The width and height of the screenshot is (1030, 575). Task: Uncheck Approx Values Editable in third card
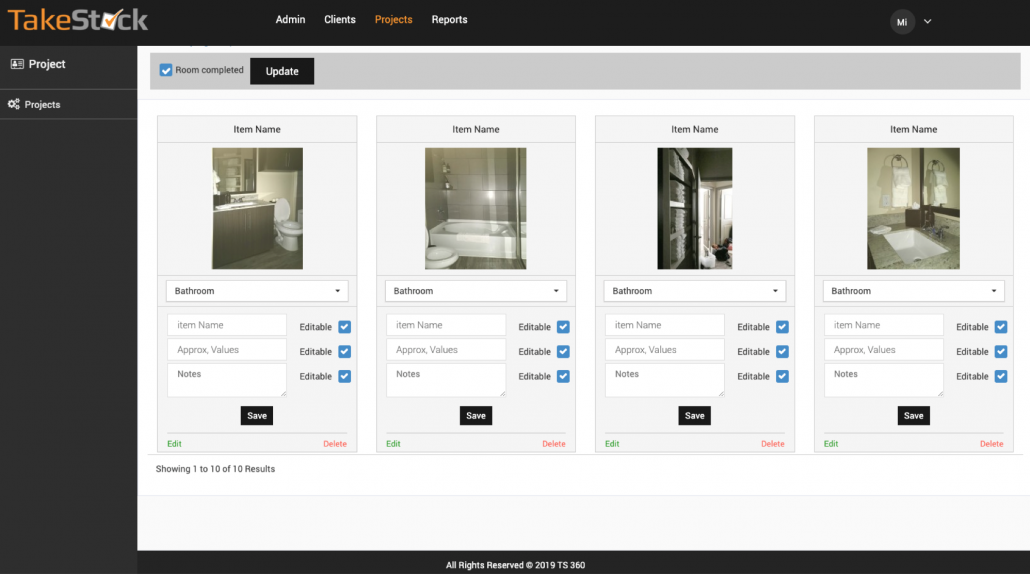[x=782, y=352]
